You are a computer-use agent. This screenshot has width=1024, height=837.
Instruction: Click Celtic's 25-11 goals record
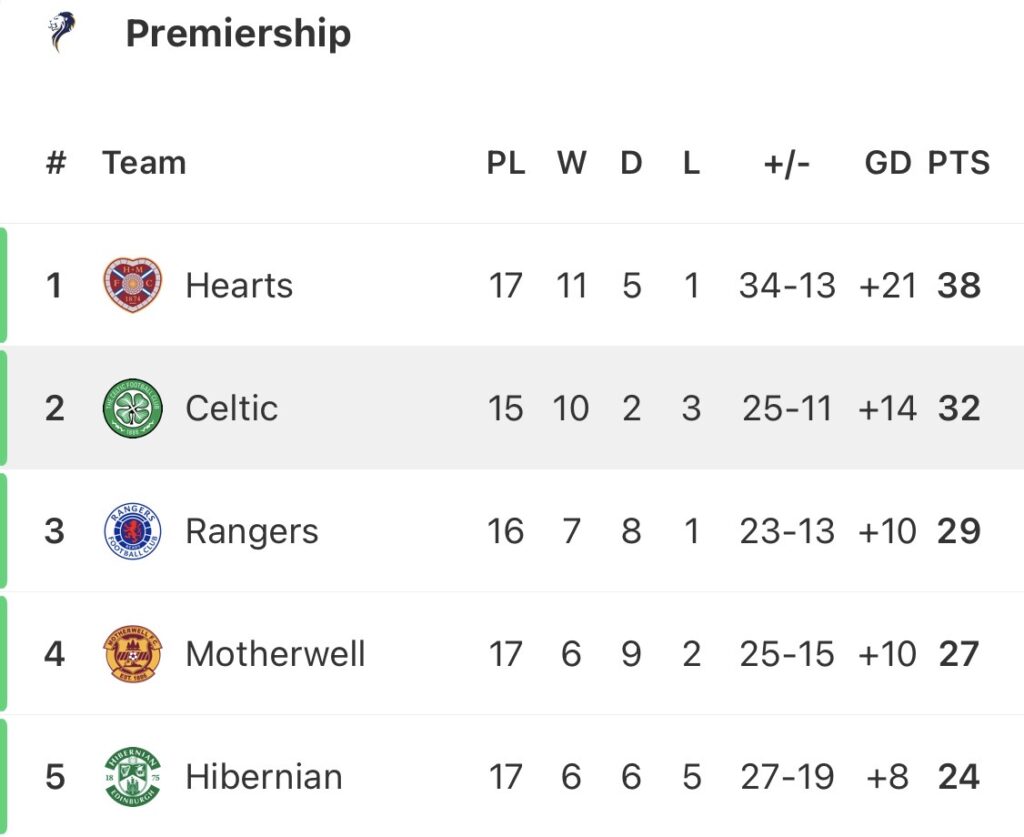(x=787, y=408)
